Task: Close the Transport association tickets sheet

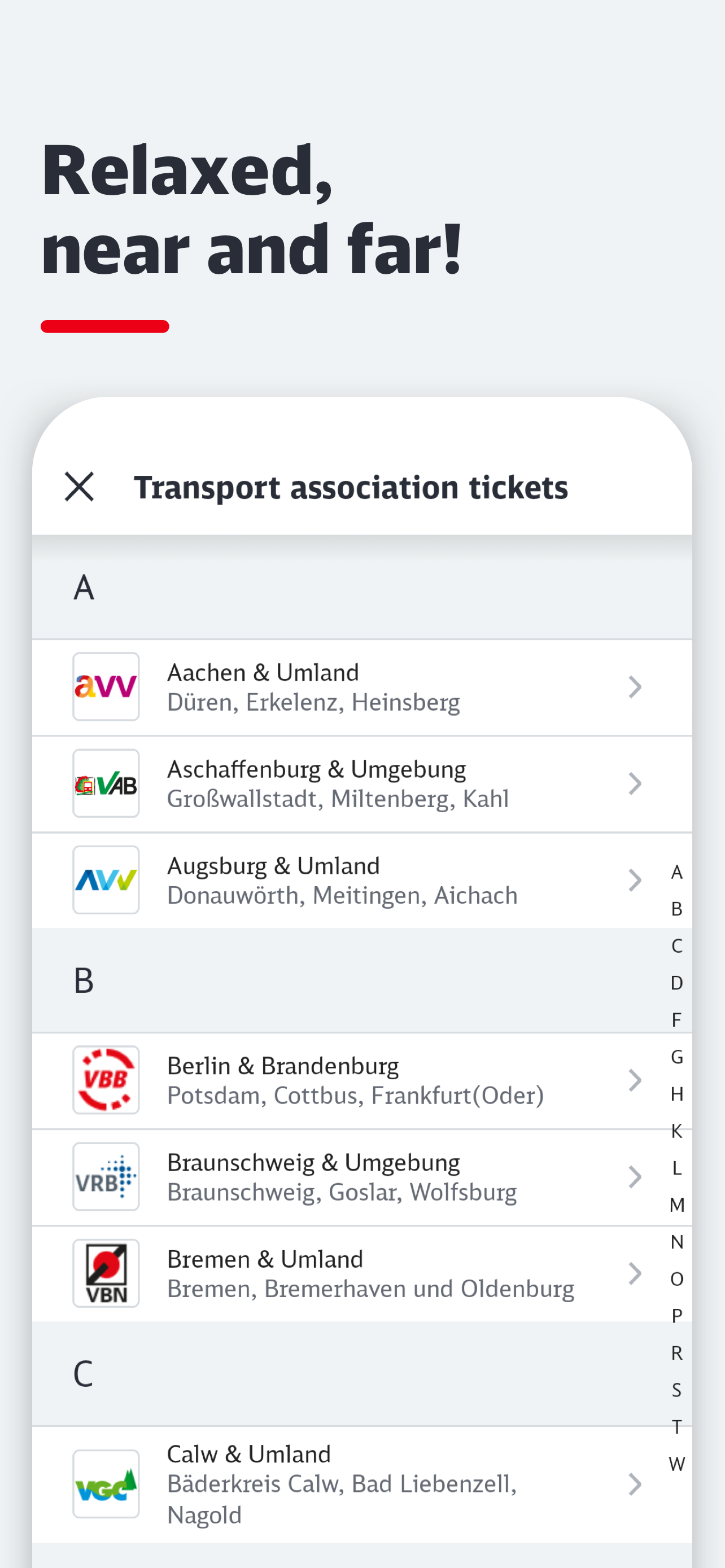Action: click(79, 487)
